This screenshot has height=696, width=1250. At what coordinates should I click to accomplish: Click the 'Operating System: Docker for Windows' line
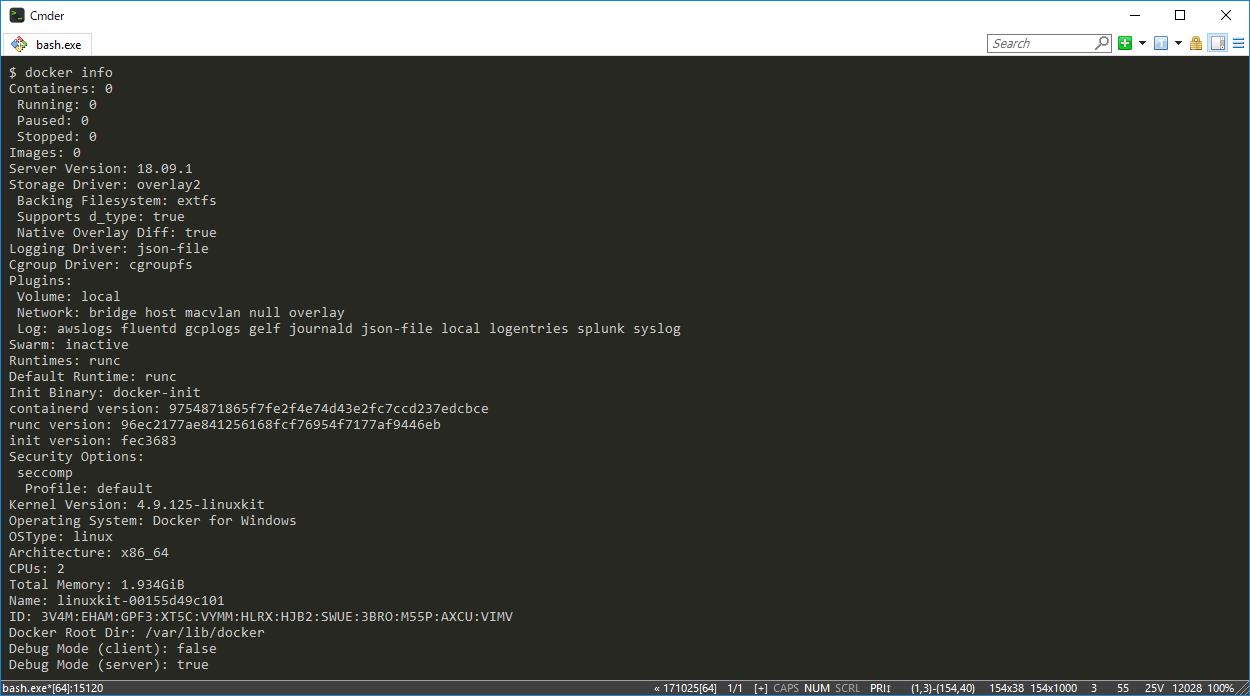click(x=153, y=520)
